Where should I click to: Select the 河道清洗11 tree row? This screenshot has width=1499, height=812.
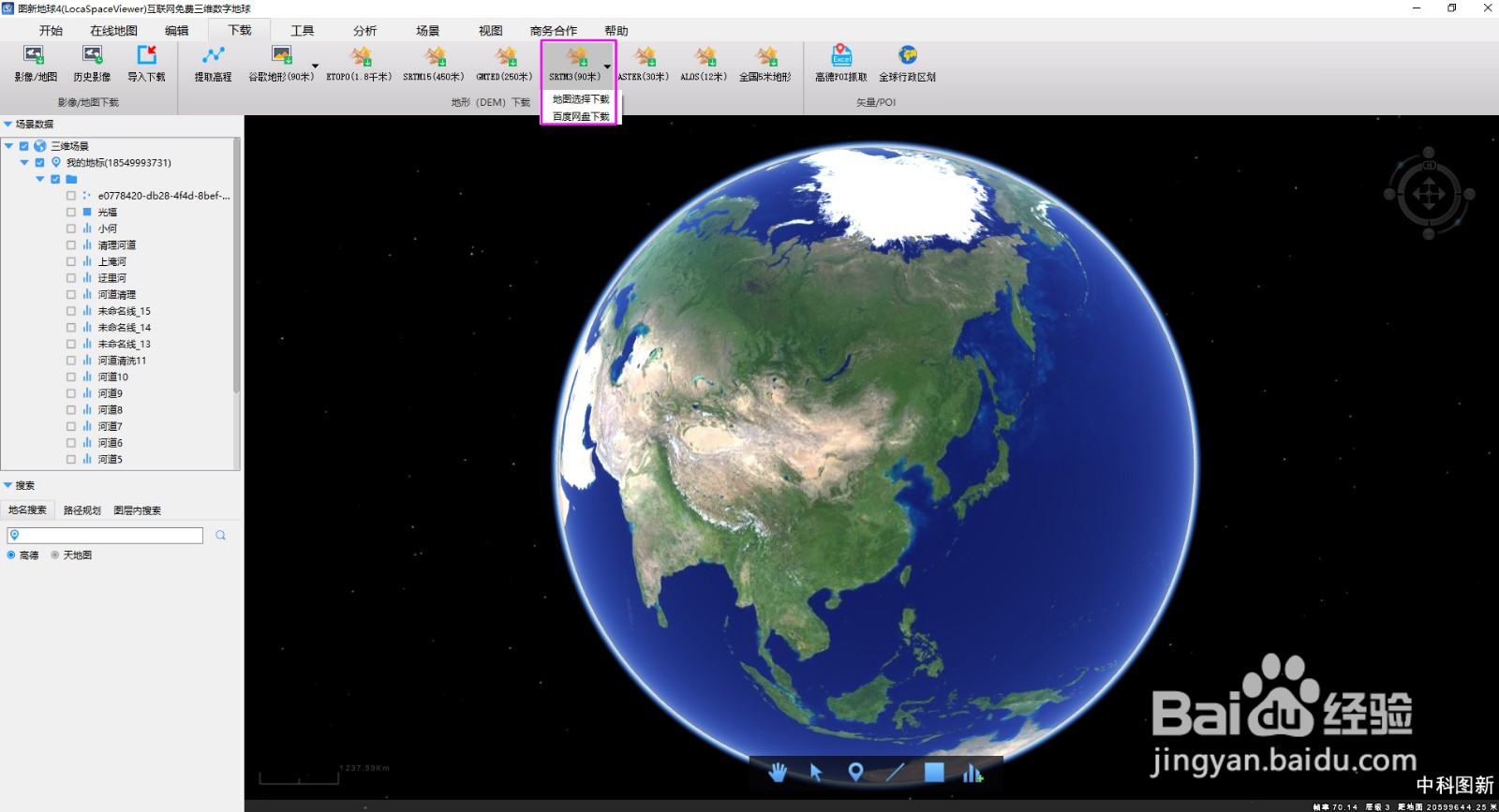(122, 361)
